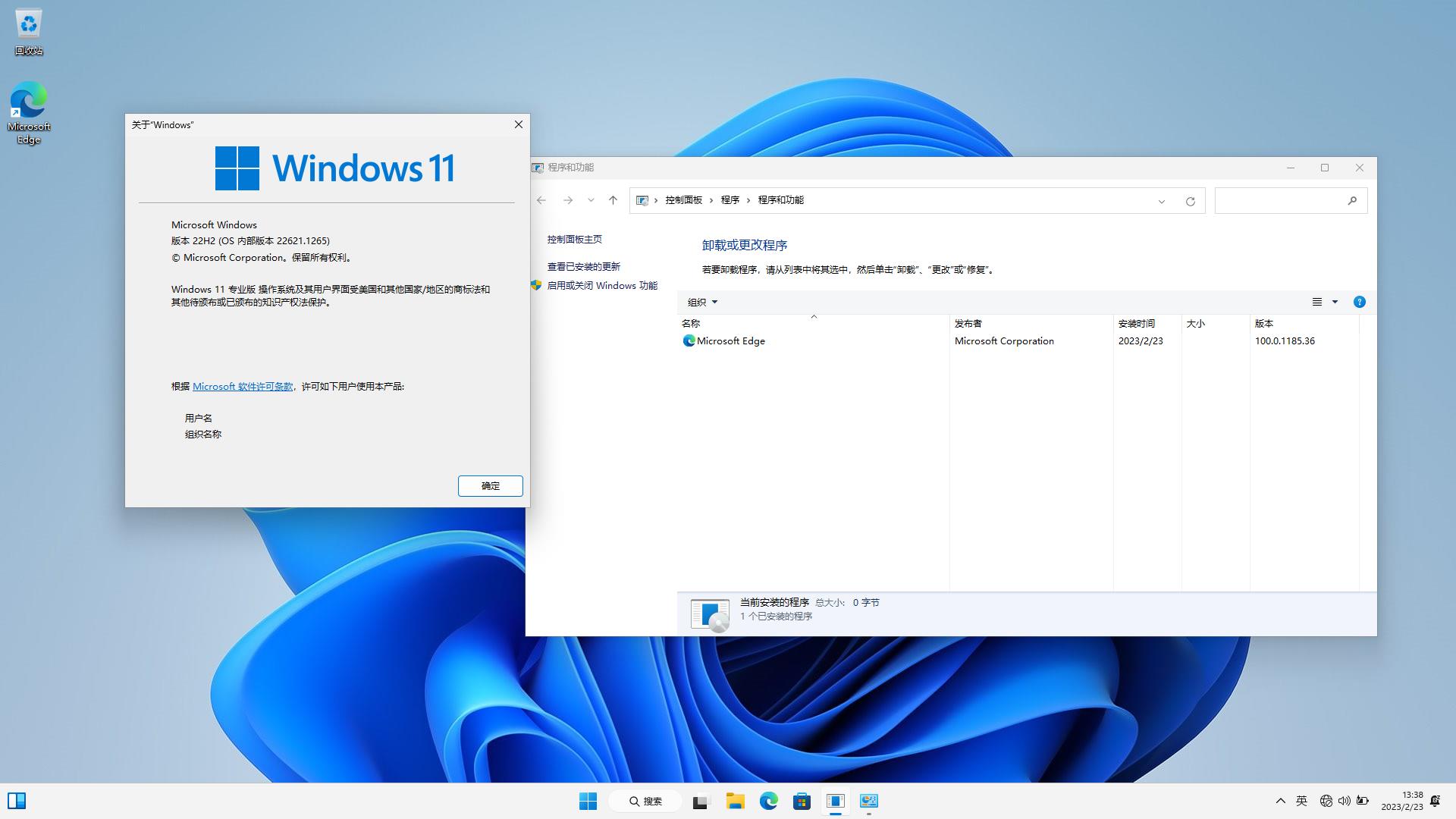Open the volume control in the tray
The height and width of the screenshot is (819, 1456).
1345,801
